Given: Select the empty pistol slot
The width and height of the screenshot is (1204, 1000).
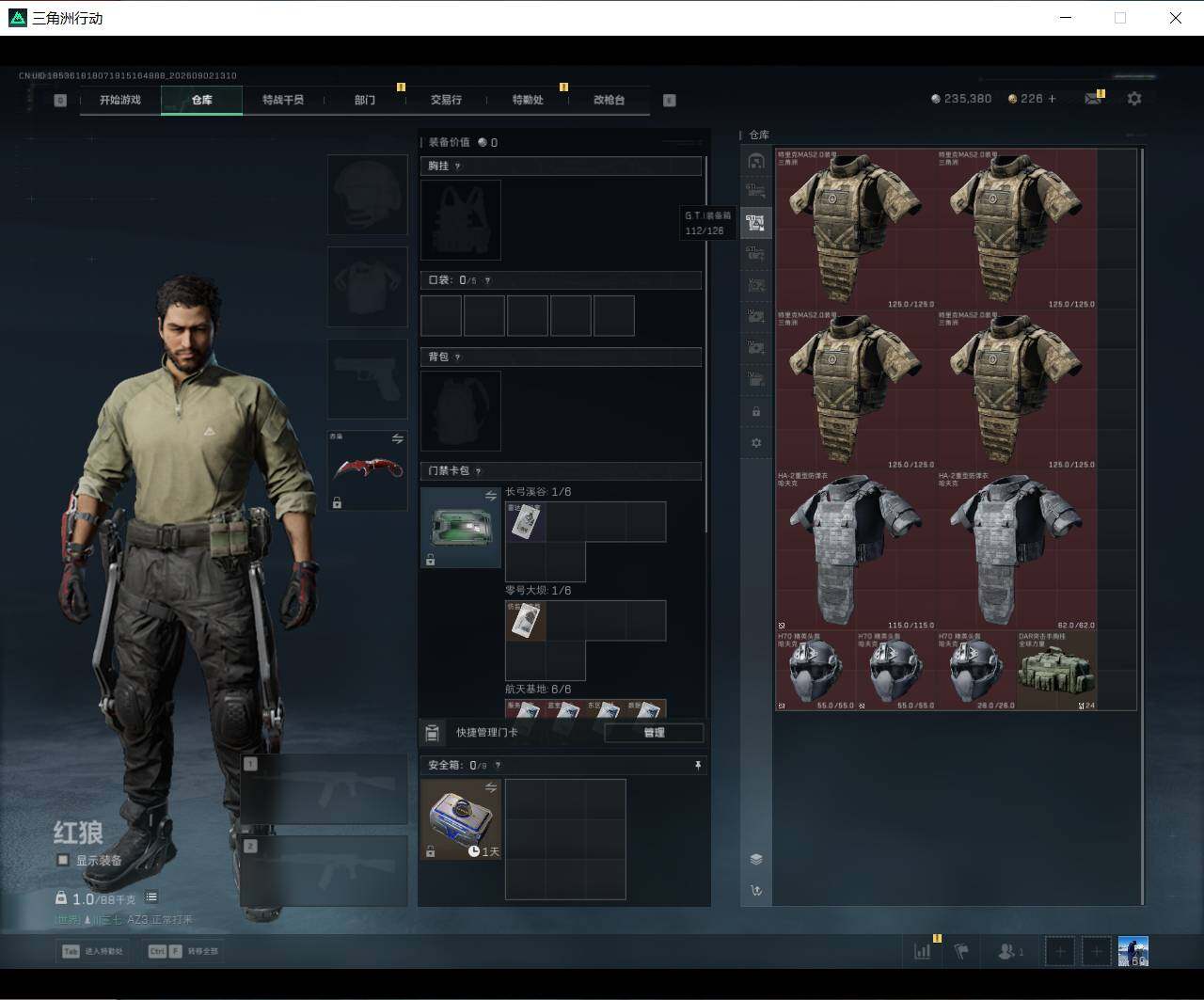Looking at the screenshot, I should tap(368, 379).
